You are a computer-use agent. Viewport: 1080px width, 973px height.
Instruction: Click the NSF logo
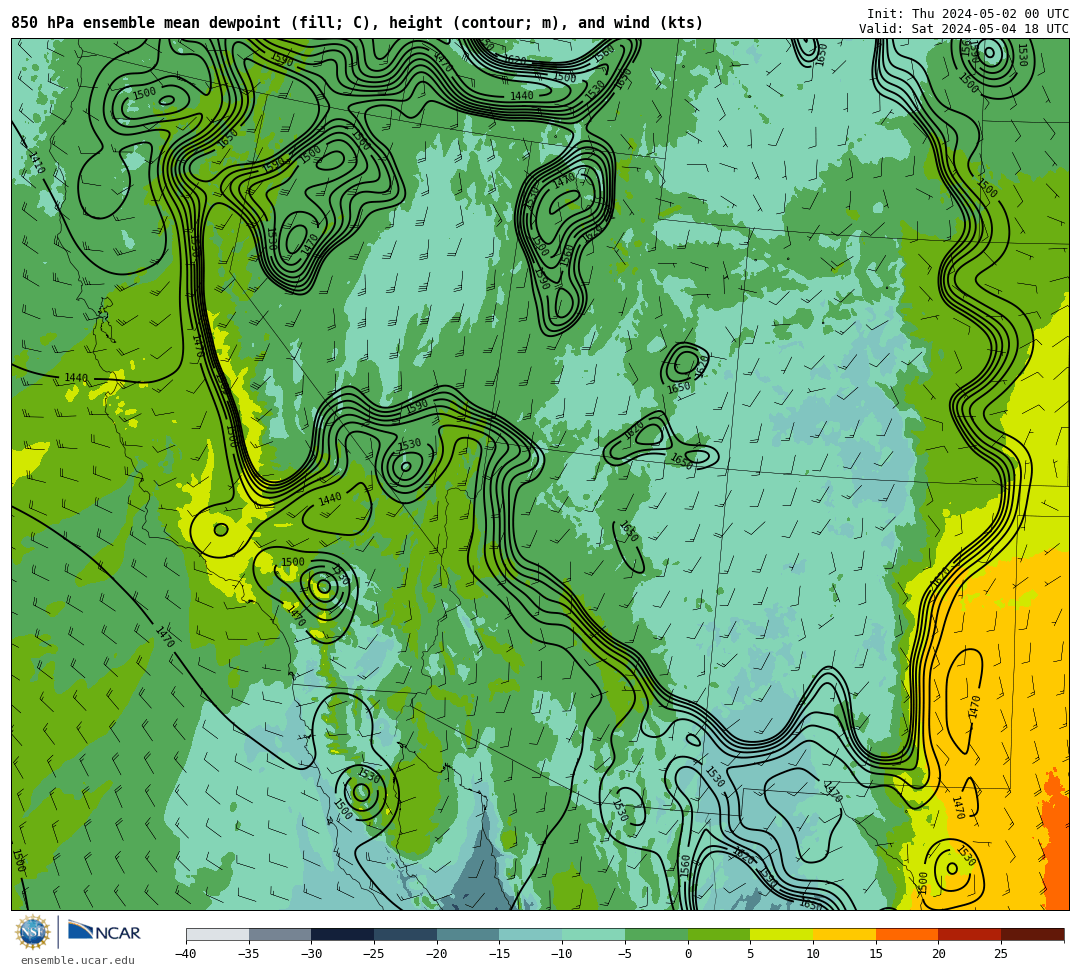coord(32,933)
